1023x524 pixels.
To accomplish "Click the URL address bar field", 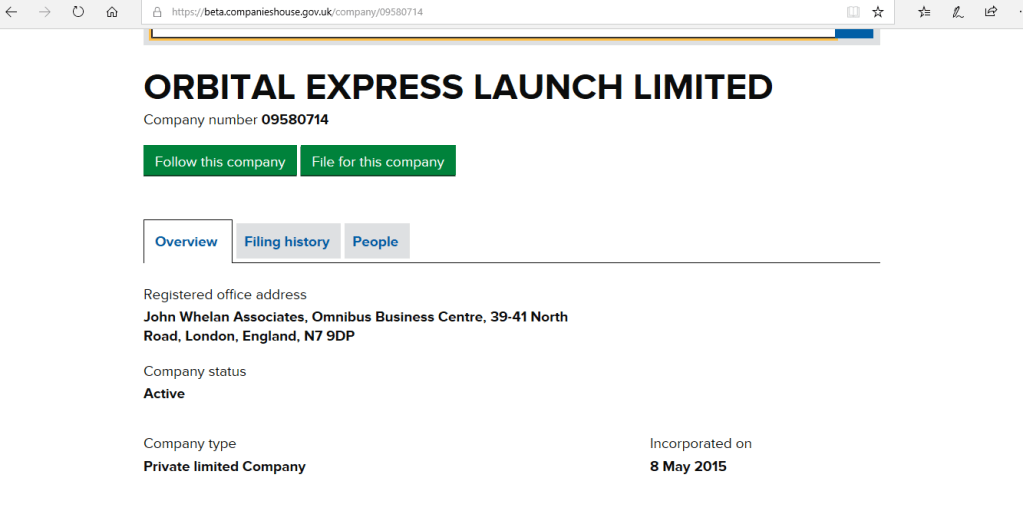I will point(500,12).
